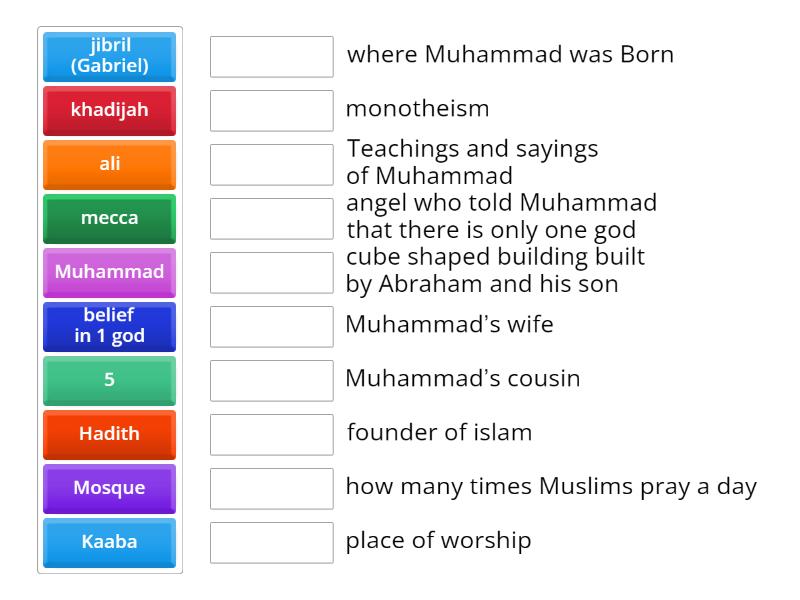Select the empty box next to monotheism
This screenshot has width=800, height=600.
[x=272, y=111]
